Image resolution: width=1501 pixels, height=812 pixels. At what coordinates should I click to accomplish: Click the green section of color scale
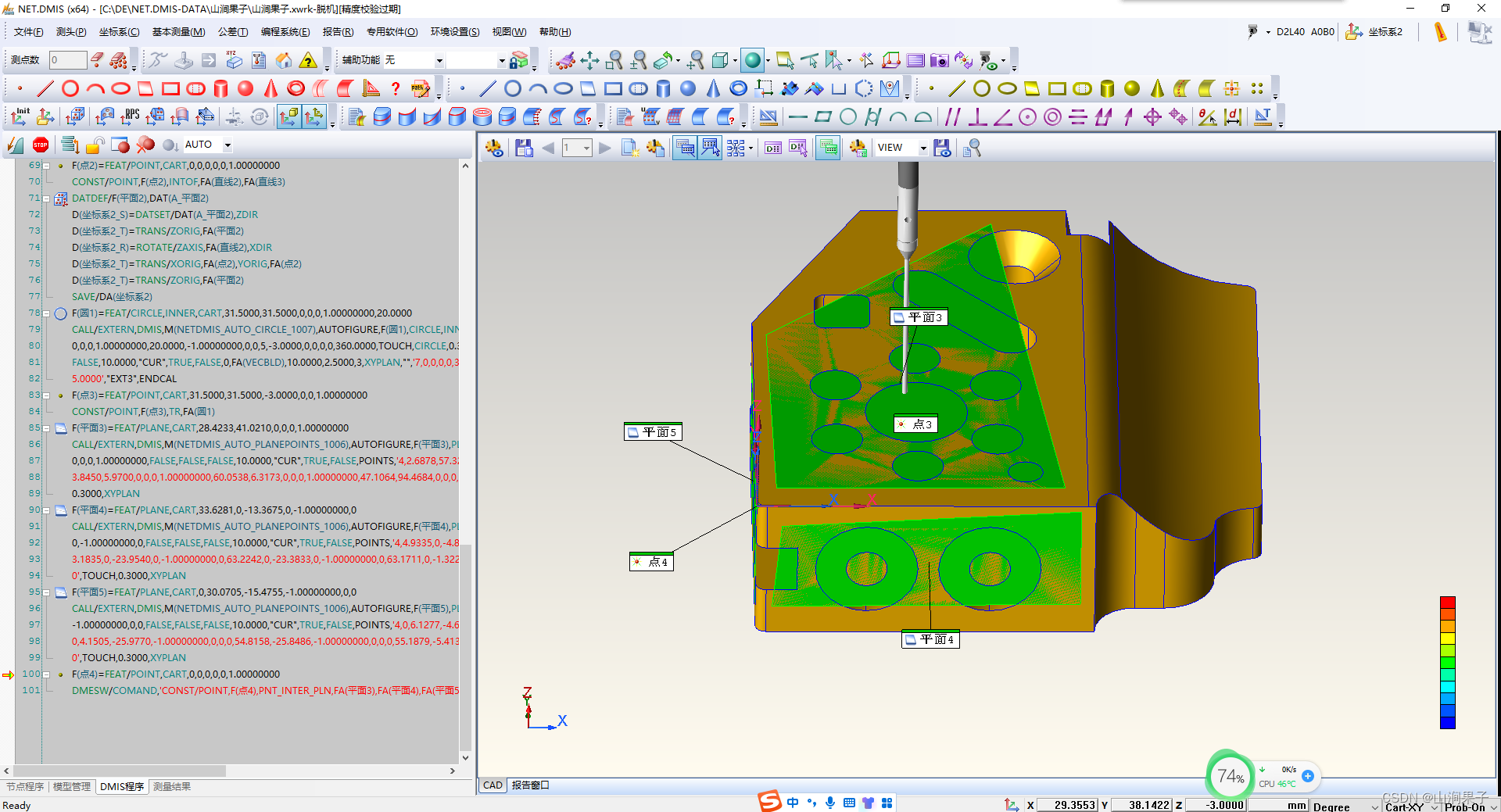click(x=1448, y=663)
